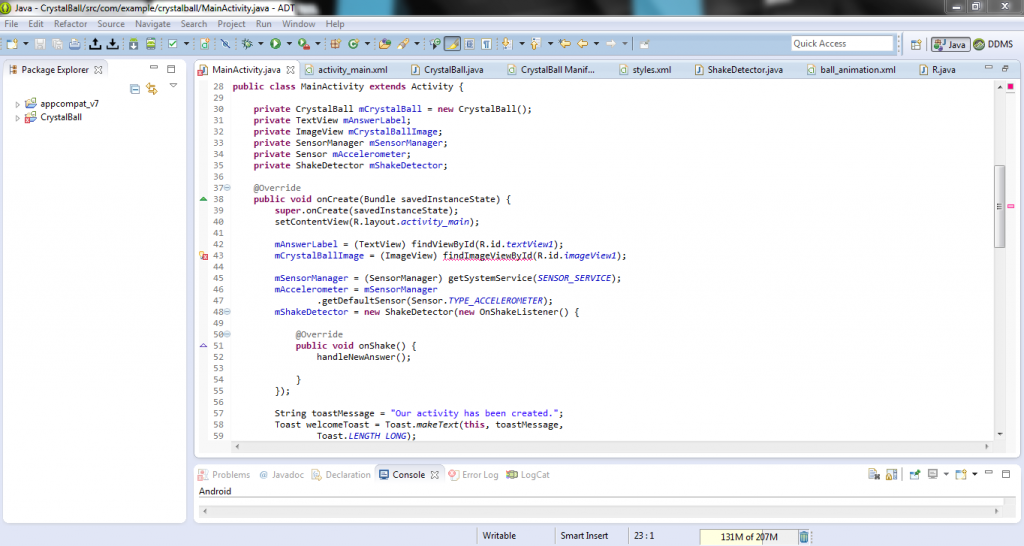Click Collapse All in Package Explorer
This screenshot has height=546, width=1024.
(135, 89)
